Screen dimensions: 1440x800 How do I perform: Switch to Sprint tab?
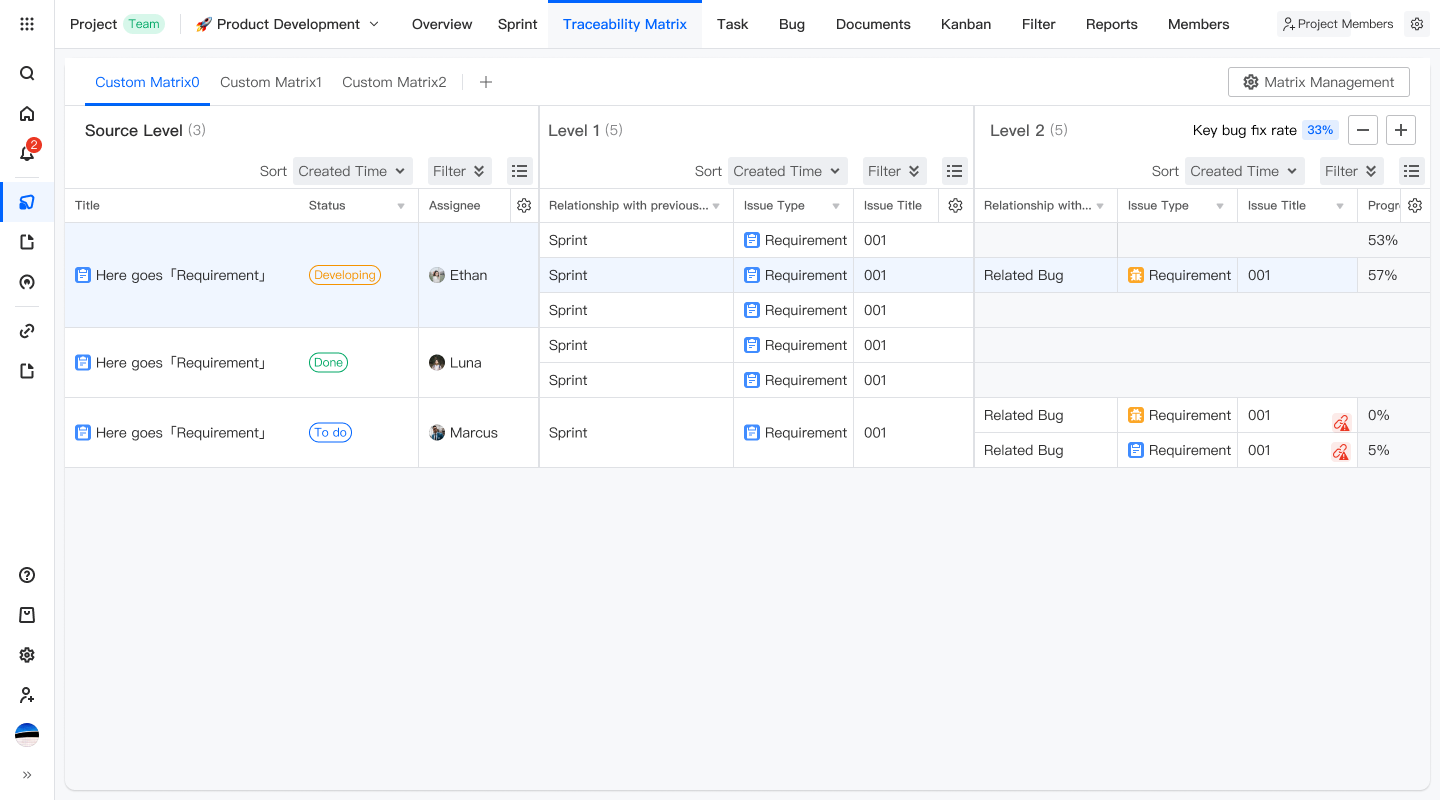click(518, 24)
